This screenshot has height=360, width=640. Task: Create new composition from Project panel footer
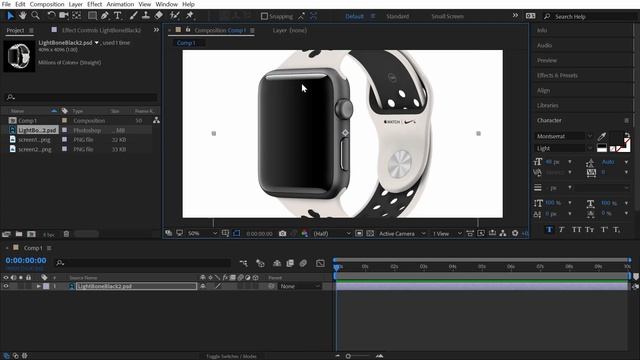31,234
